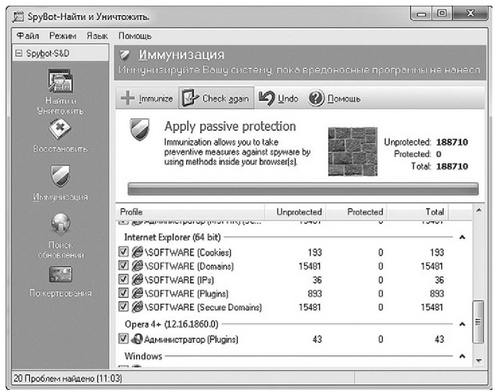
Task: Click the 'Apply passive protection' heading
Action: (230, 127)
